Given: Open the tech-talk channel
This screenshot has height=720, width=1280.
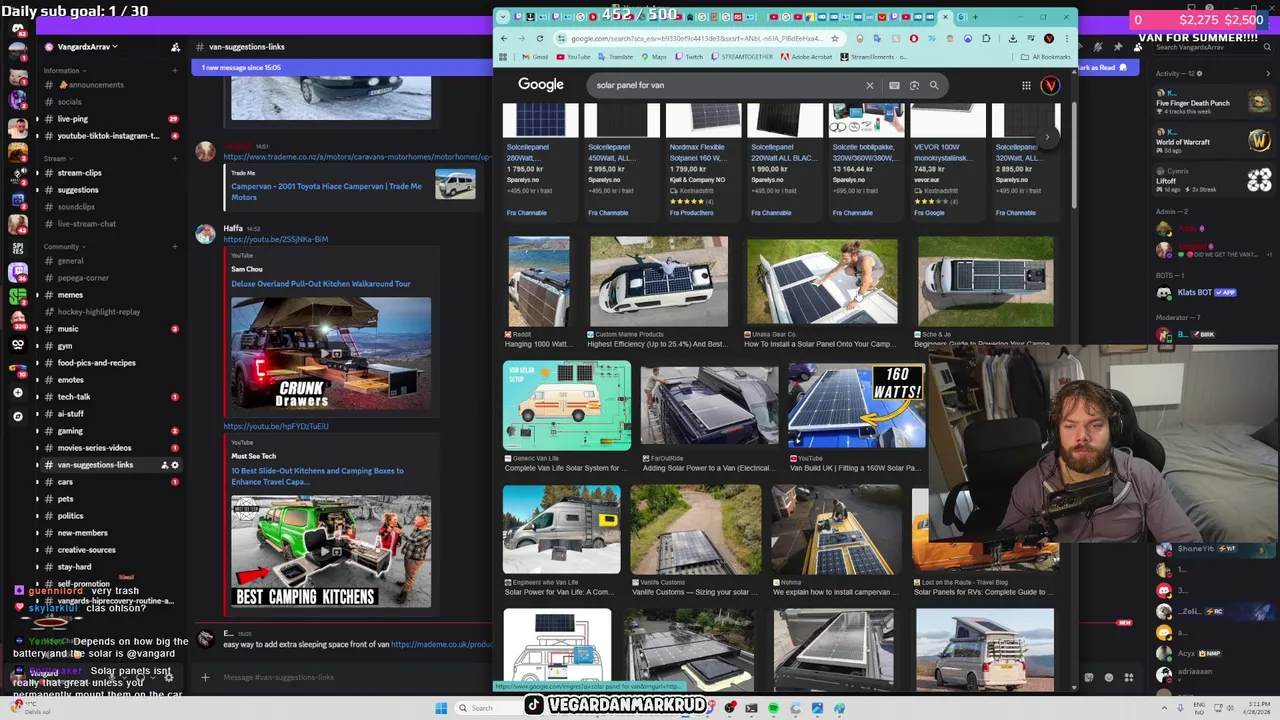Looking at the screenshot, I should point(110,397).
